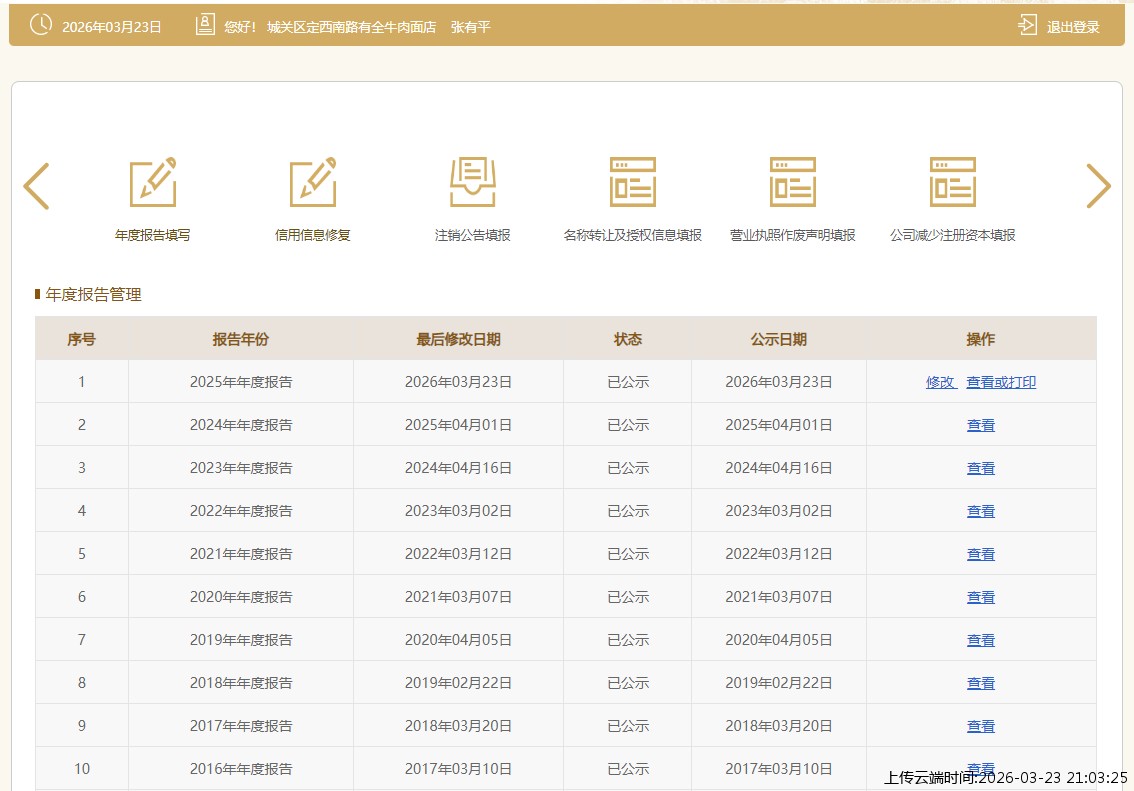Image resolution: width=1134 pixels, height=791 pixels.
Task: Click the 年度报告填写 pencil icon
Action: pos(153,182)
